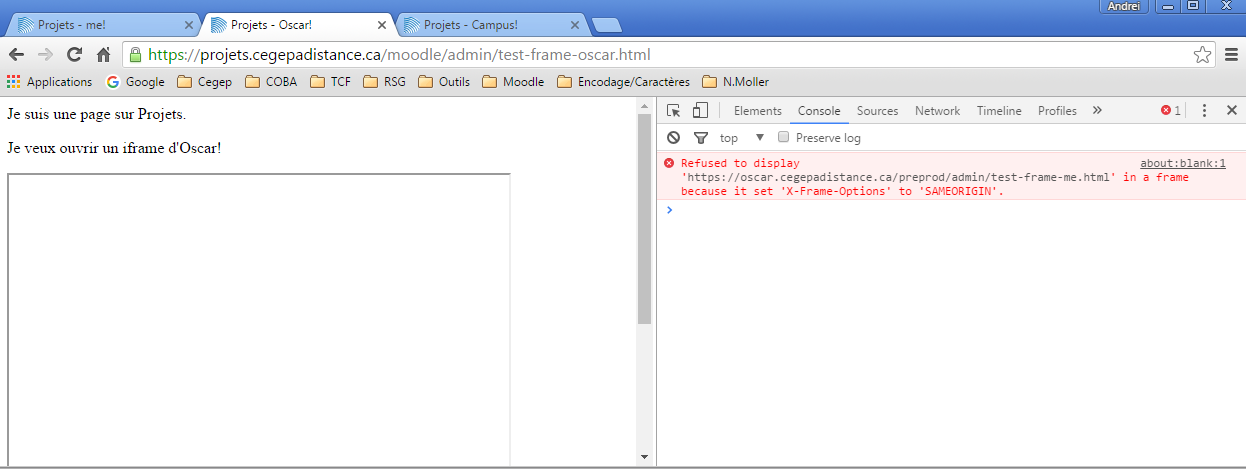Click the red error count indicator
The width and height of the screenshot is (1246, 469).
pyautogui.click(x=1171, y=111)
